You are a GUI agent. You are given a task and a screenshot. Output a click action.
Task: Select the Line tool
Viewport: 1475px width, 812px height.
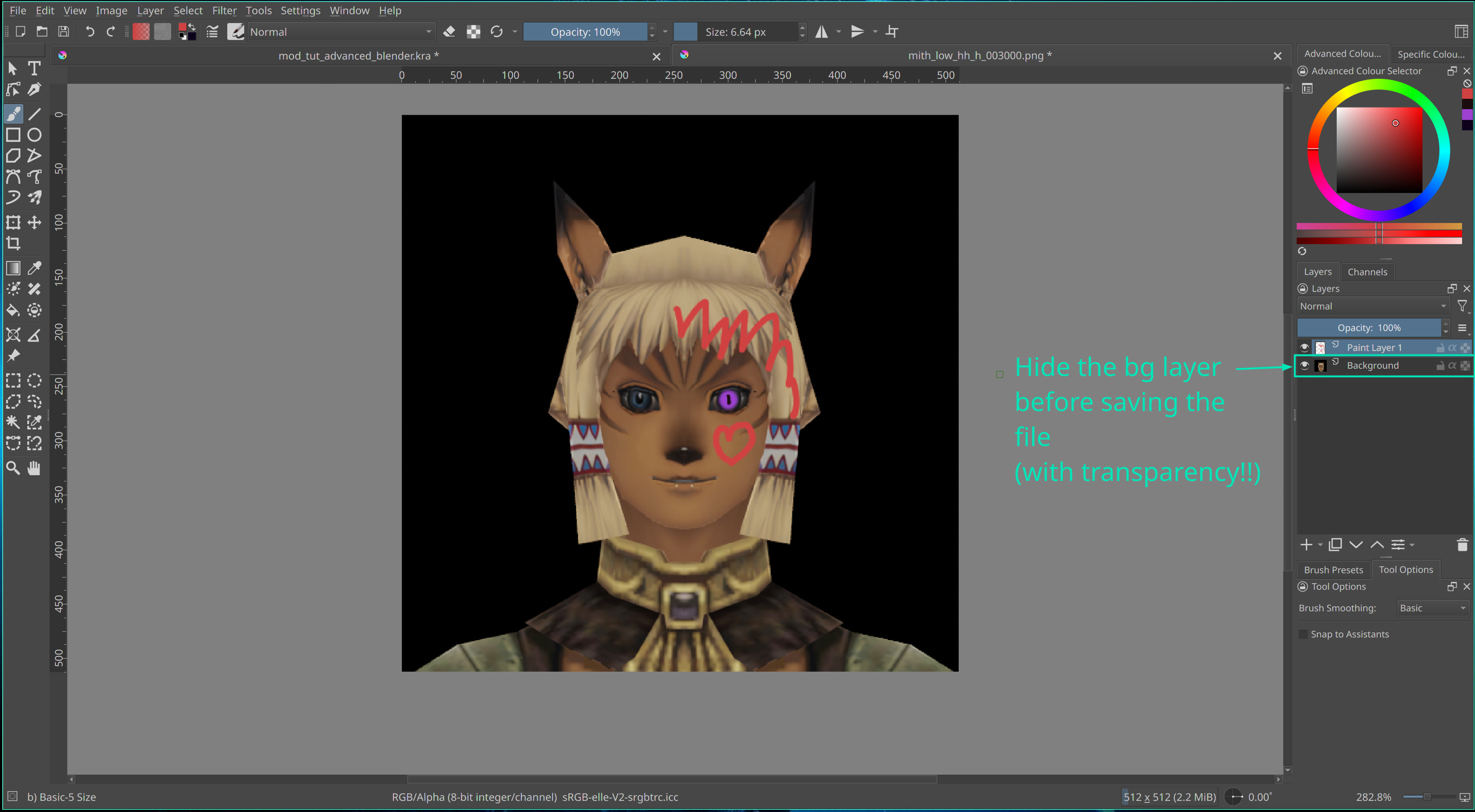[x=35, y=114]
